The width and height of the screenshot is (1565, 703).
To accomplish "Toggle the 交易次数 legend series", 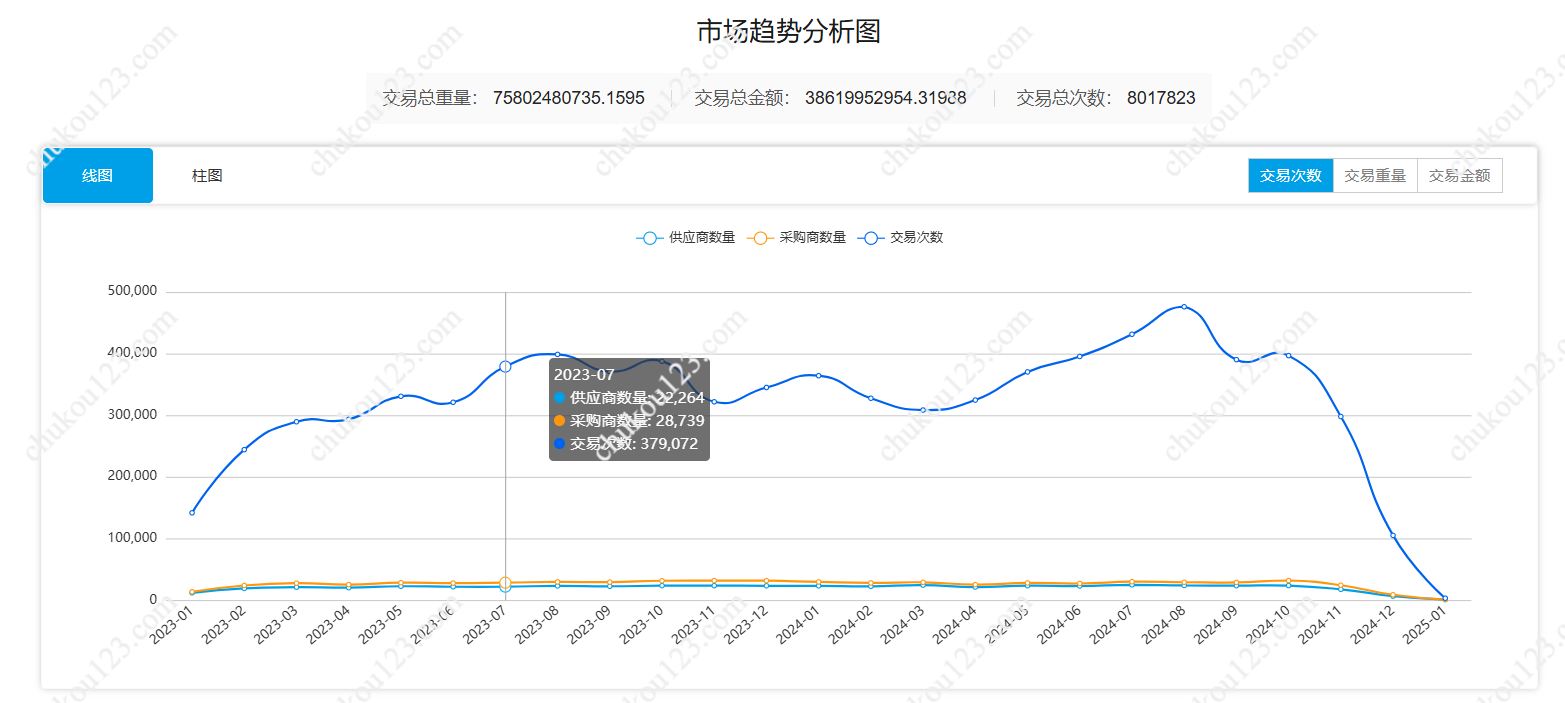I will [x=901, y=238].
